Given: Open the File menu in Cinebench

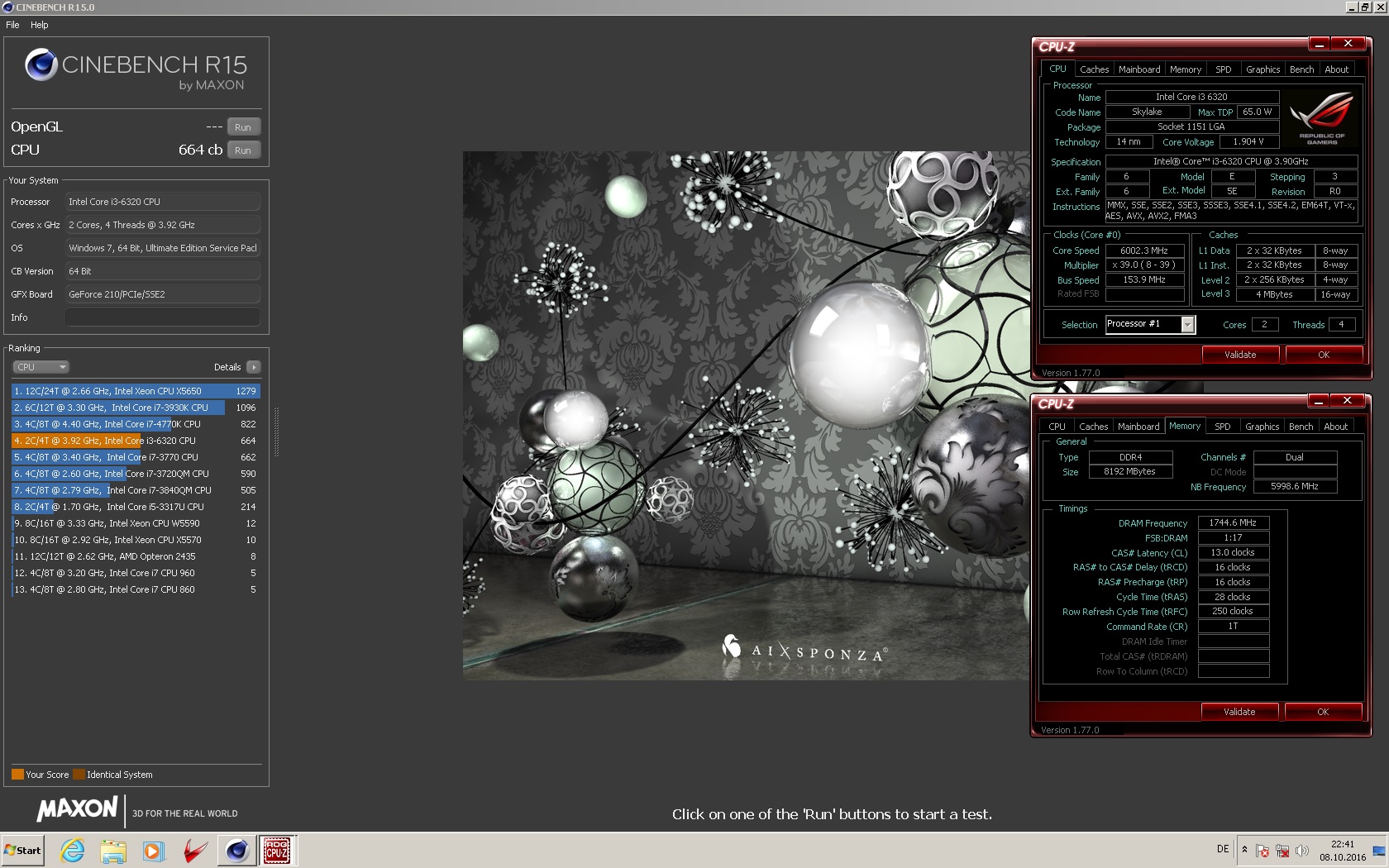Looking at the screenshot, I should [x=12, y=25].
